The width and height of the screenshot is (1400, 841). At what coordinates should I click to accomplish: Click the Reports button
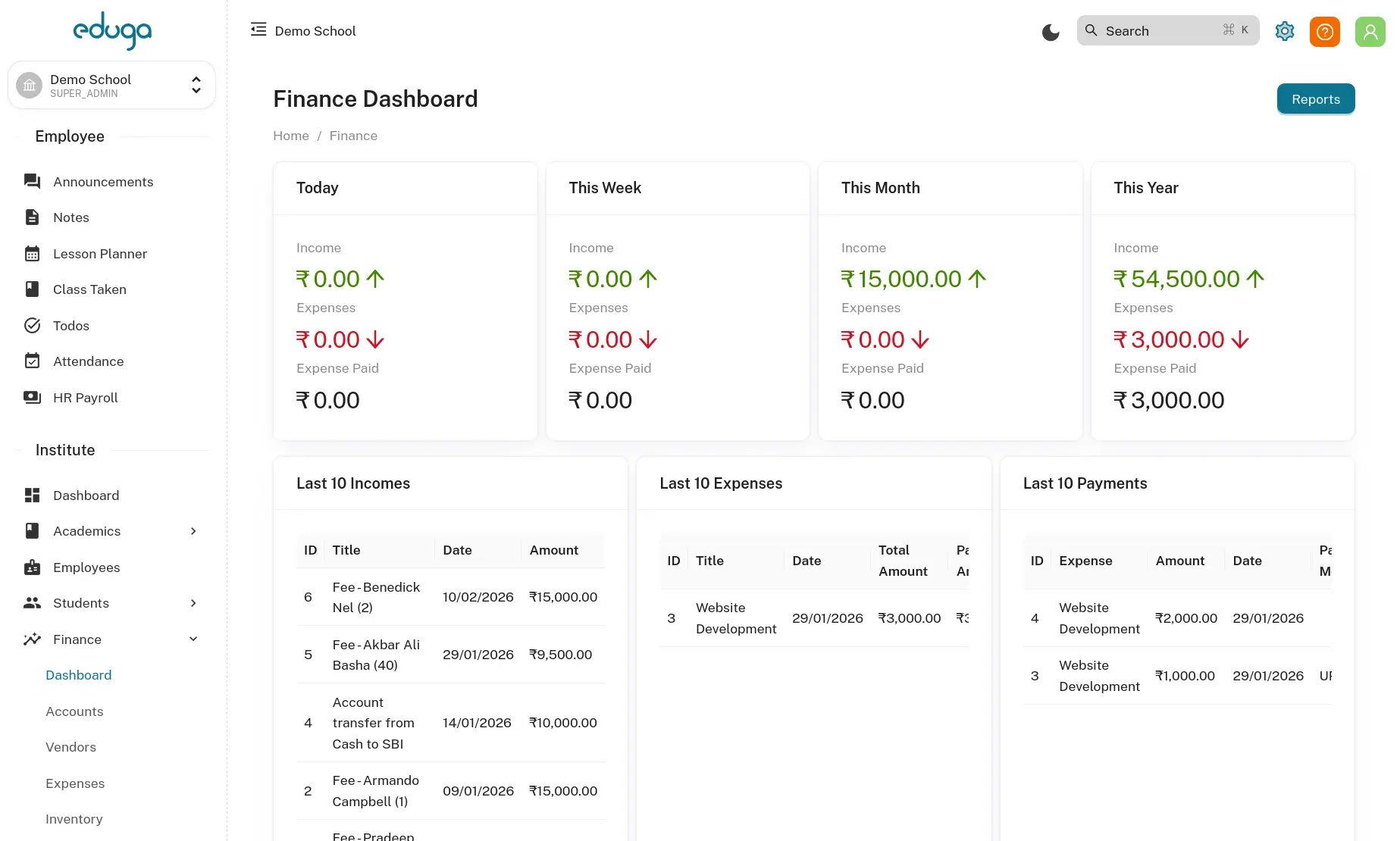[x=1315, y=99]
